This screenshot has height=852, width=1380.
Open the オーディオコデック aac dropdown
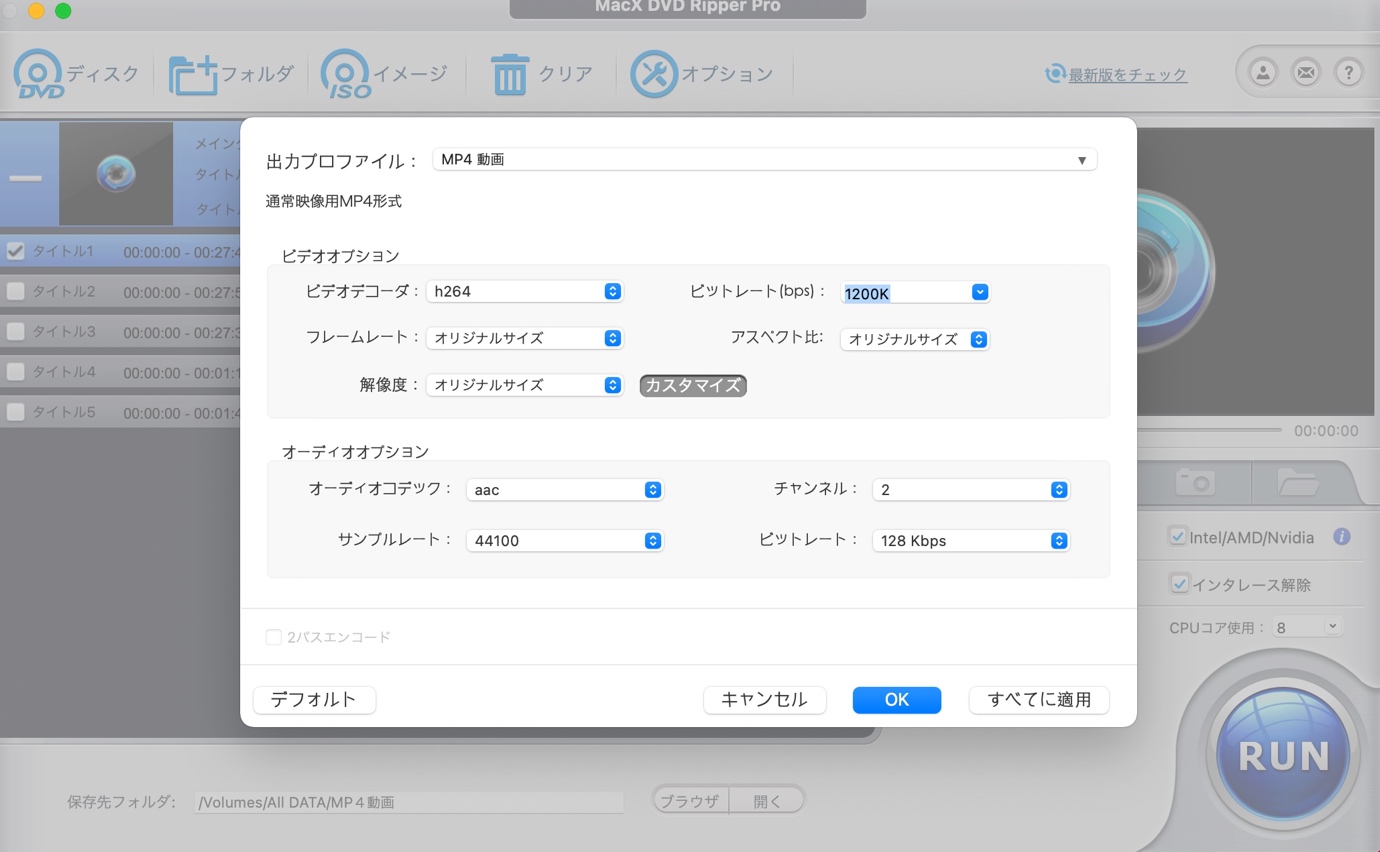[564, 490]
